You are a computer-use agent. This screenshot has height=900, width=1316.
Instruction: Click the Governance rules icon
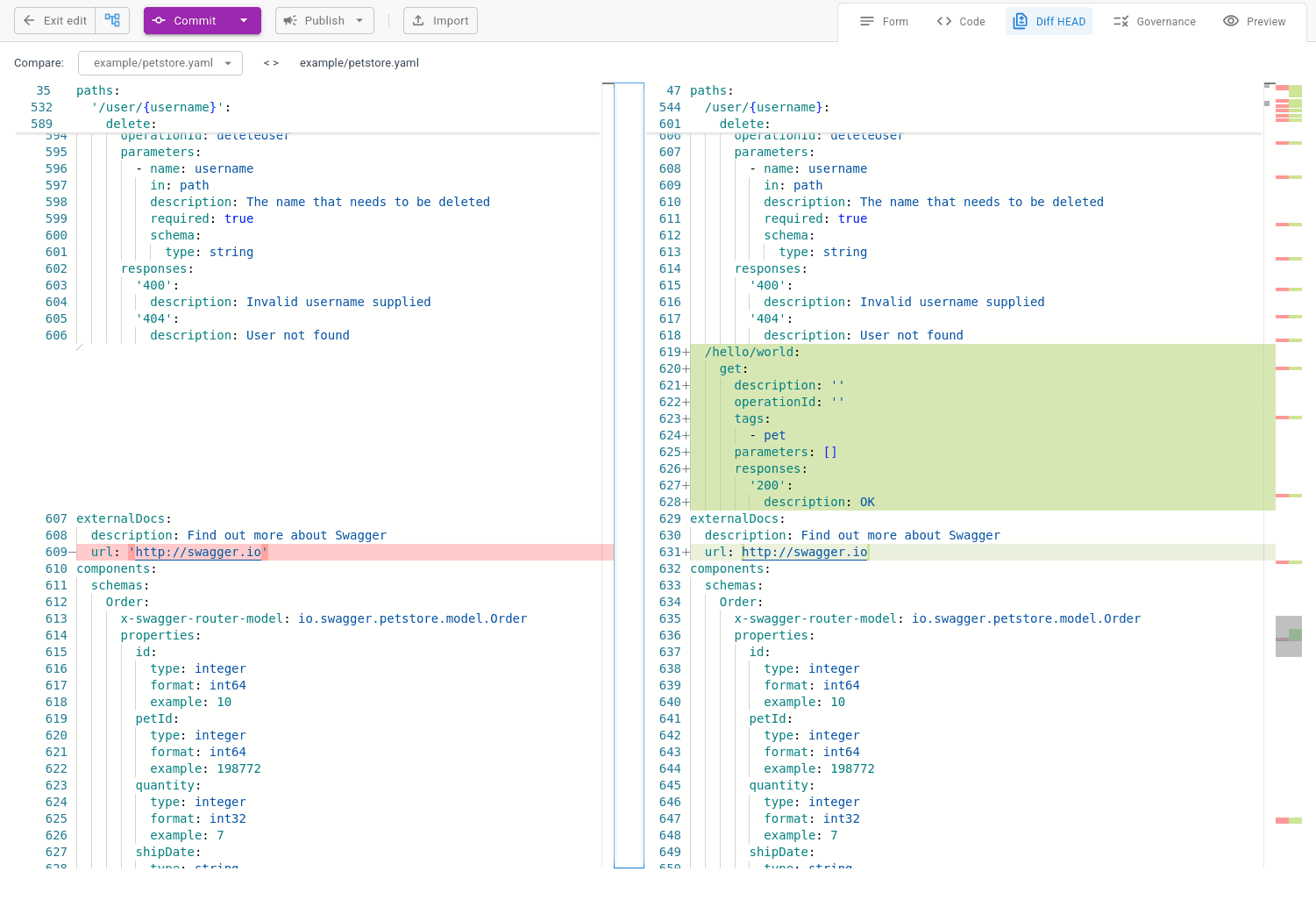(x=1120, y=21)
